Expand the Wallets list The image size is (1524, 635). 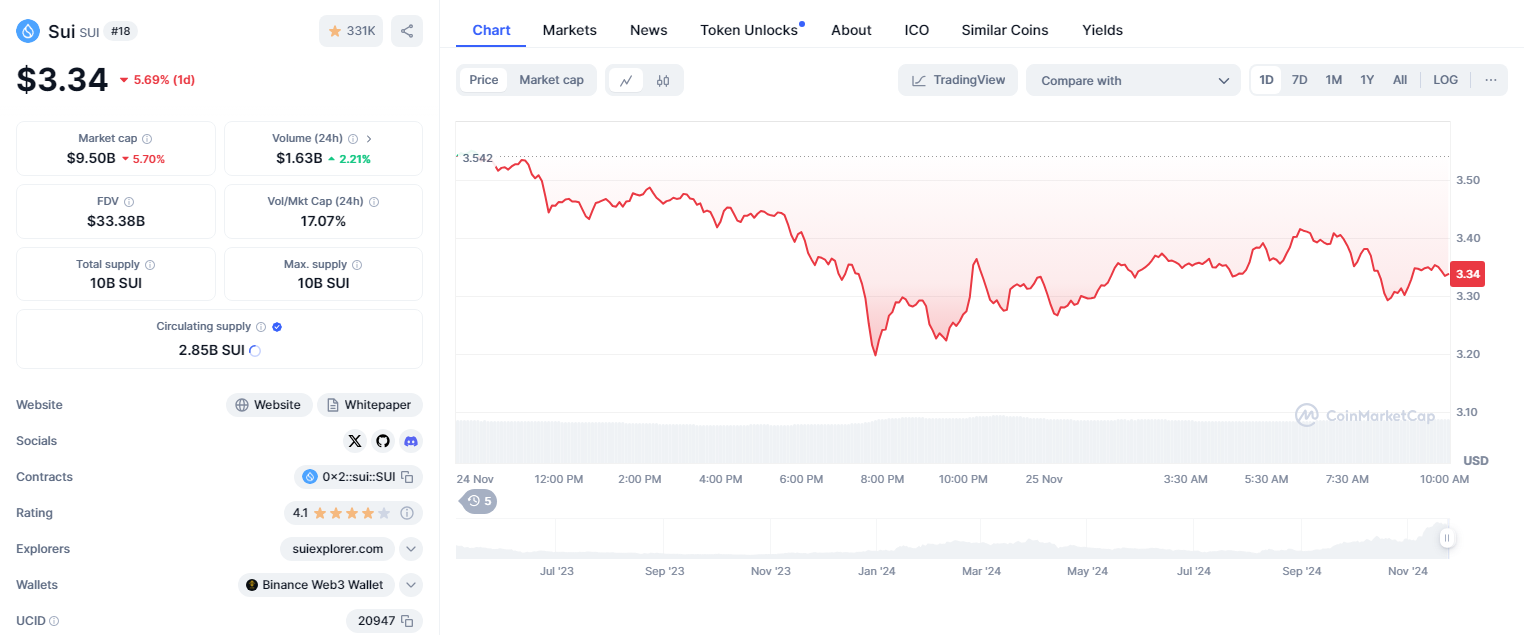pyautogui.click(x=410, y=584)
